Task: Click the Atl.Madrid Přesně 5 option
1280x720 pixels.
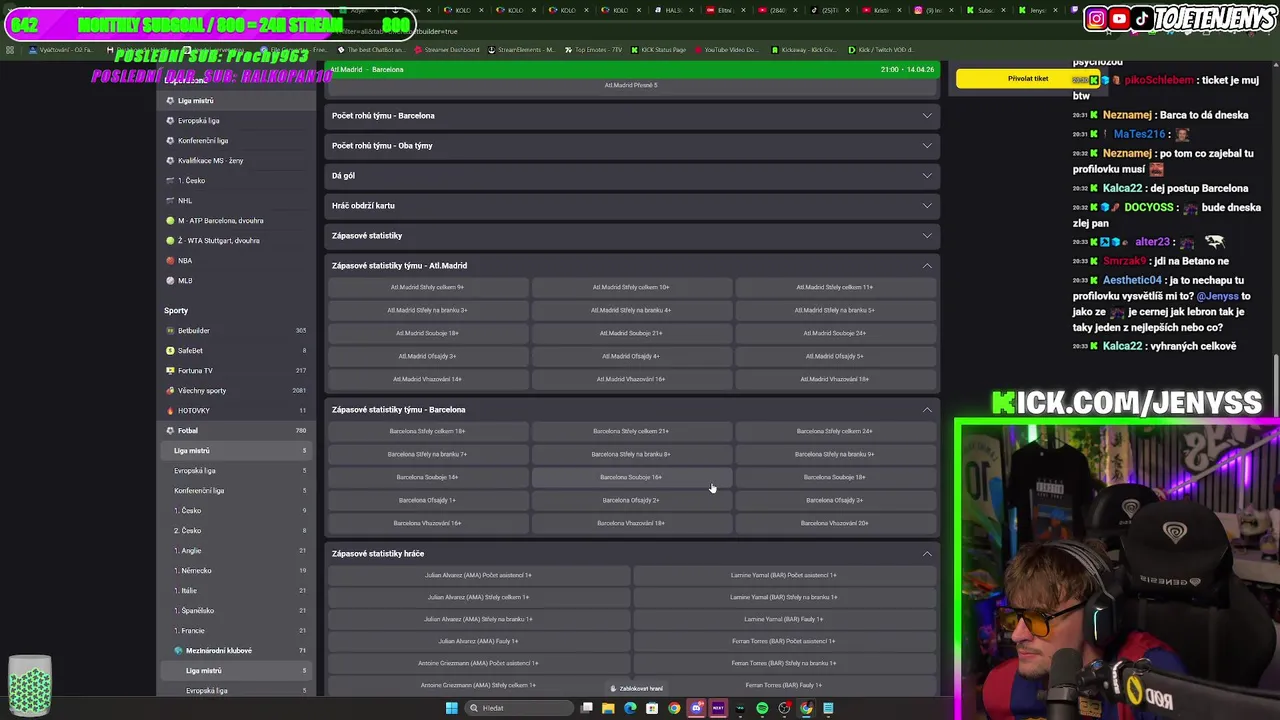Action: 631,86
